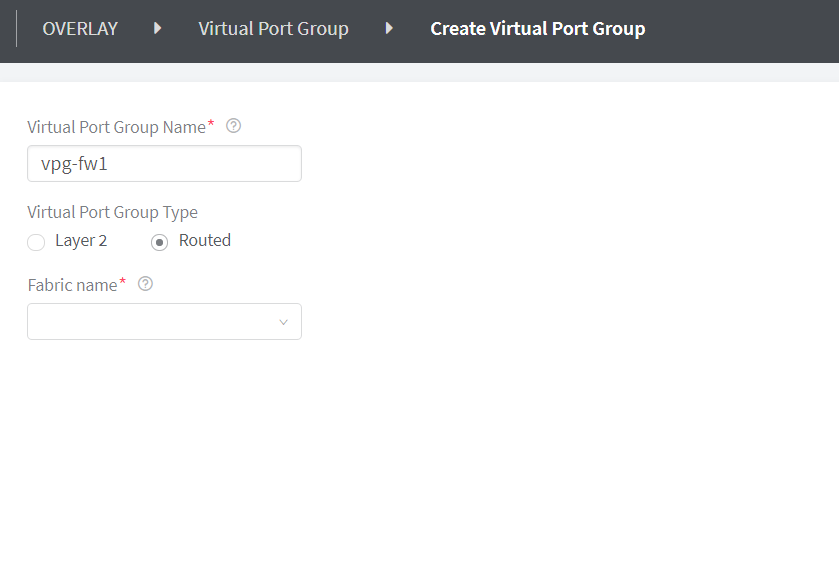This screenshot has width=839, height=573.
Task: Click the breadcrumb arrow after OVERLAY
Action: (x=158, y=29)
